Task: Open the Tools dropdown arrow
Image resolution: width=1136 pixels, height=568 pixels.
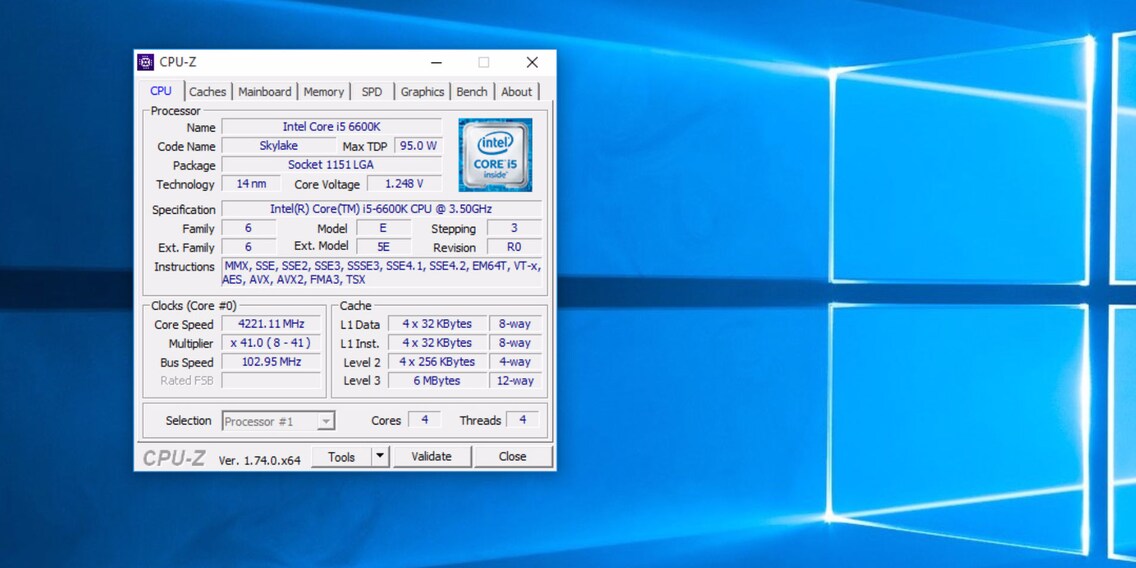Action: point(380,456)
